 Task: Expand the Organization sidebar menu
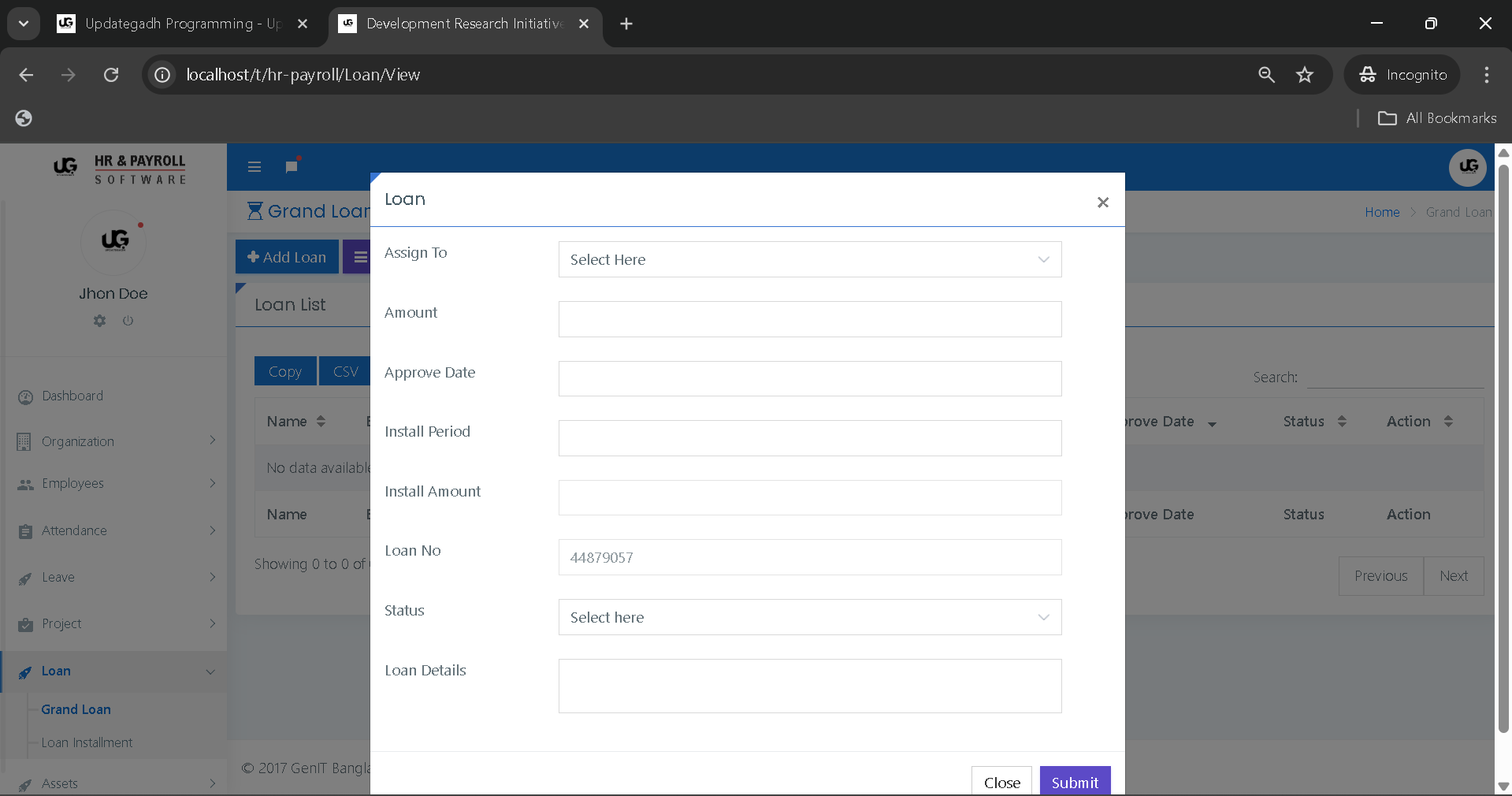(115, 441)
